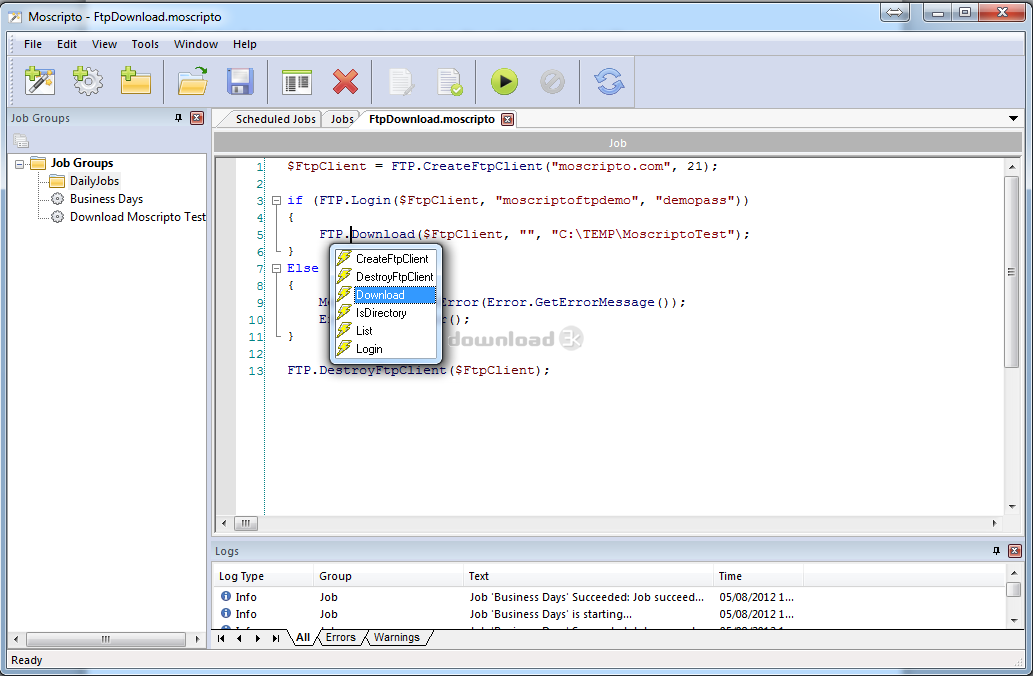1033x676 pixels.
Task: Click the open folder toolbar icon
Action: pyautogui.click(x=191, y=81)
